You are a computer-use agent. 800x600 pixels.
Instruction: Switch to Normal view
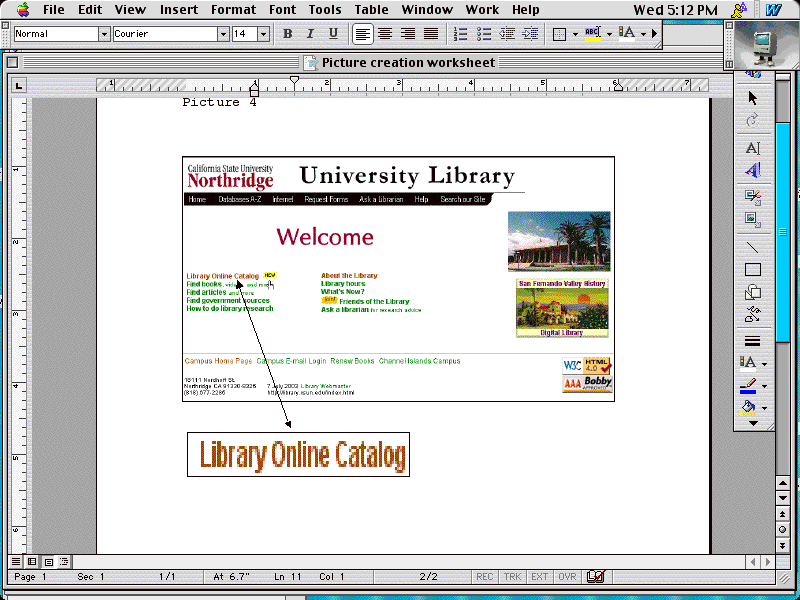16,562
